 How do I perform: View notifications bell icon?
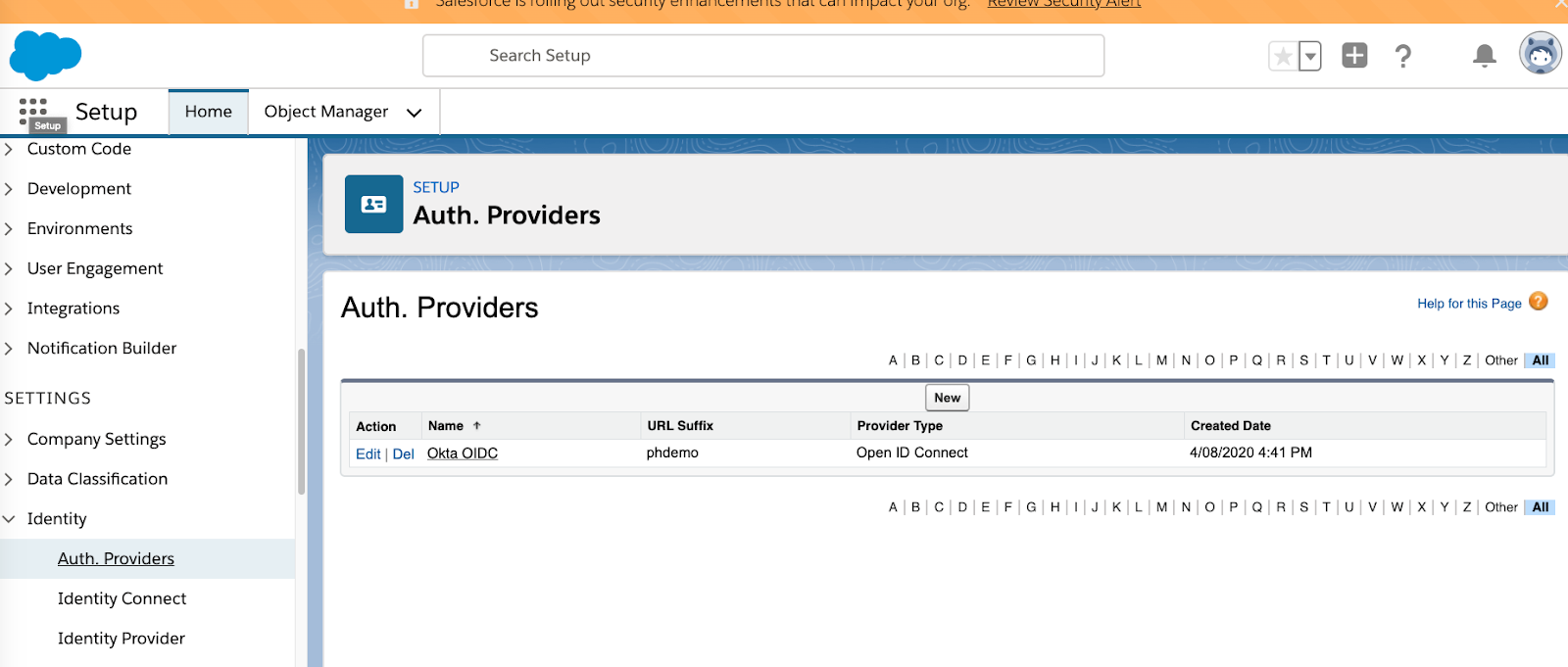(1484, 56)
